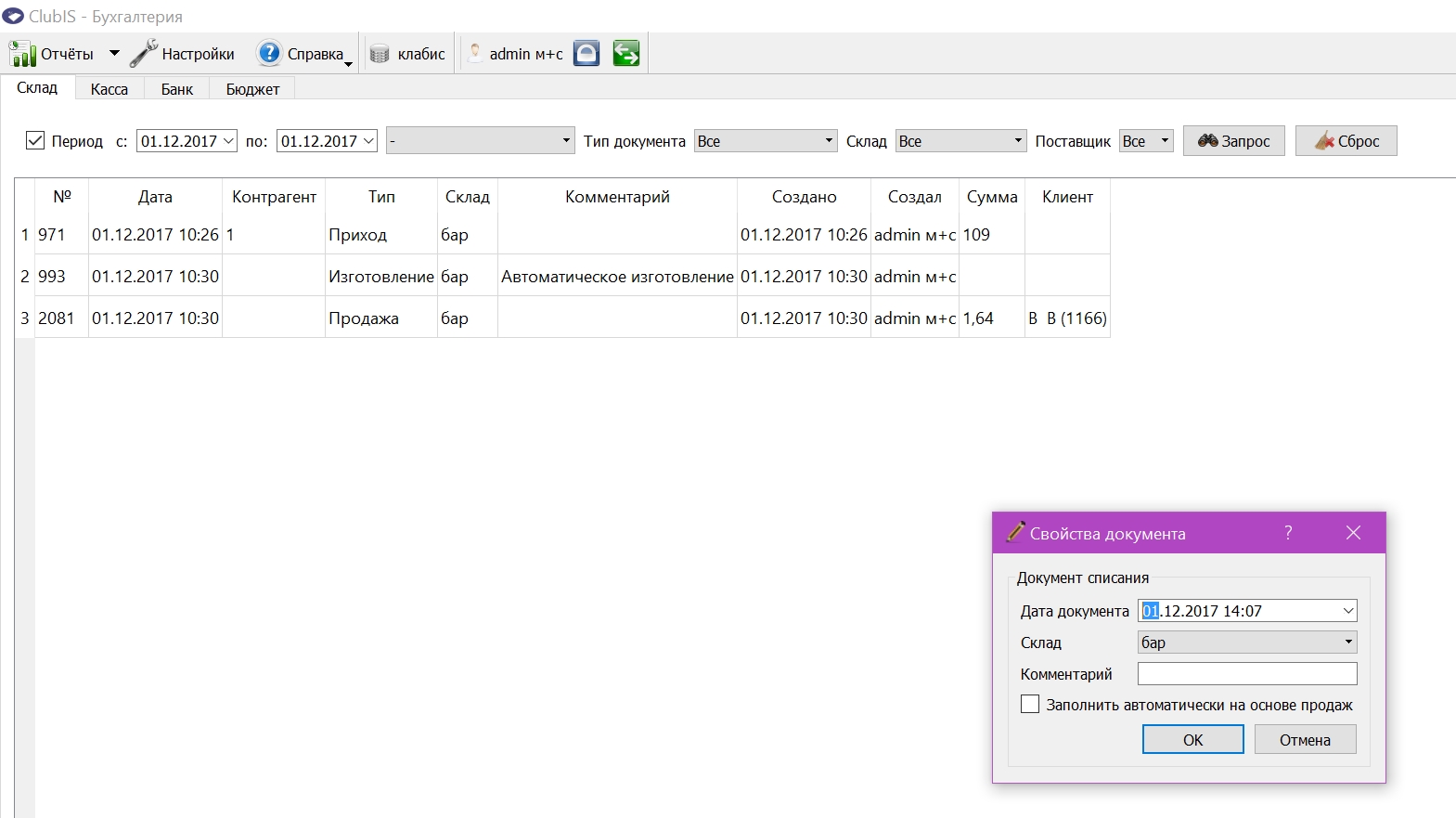
Task: Switch to the Касса tab
Action: 110,89
